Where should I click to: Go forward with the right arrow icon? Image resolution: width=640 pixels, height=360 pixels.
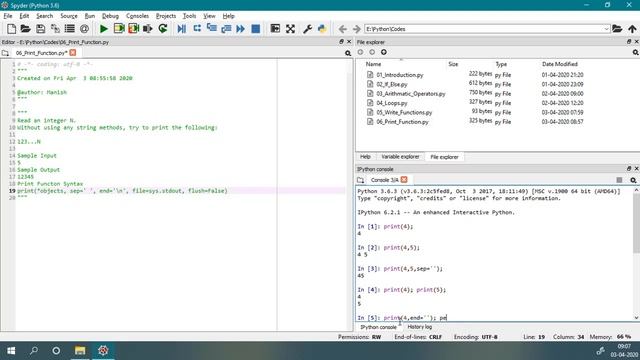[x=356, y=29]
